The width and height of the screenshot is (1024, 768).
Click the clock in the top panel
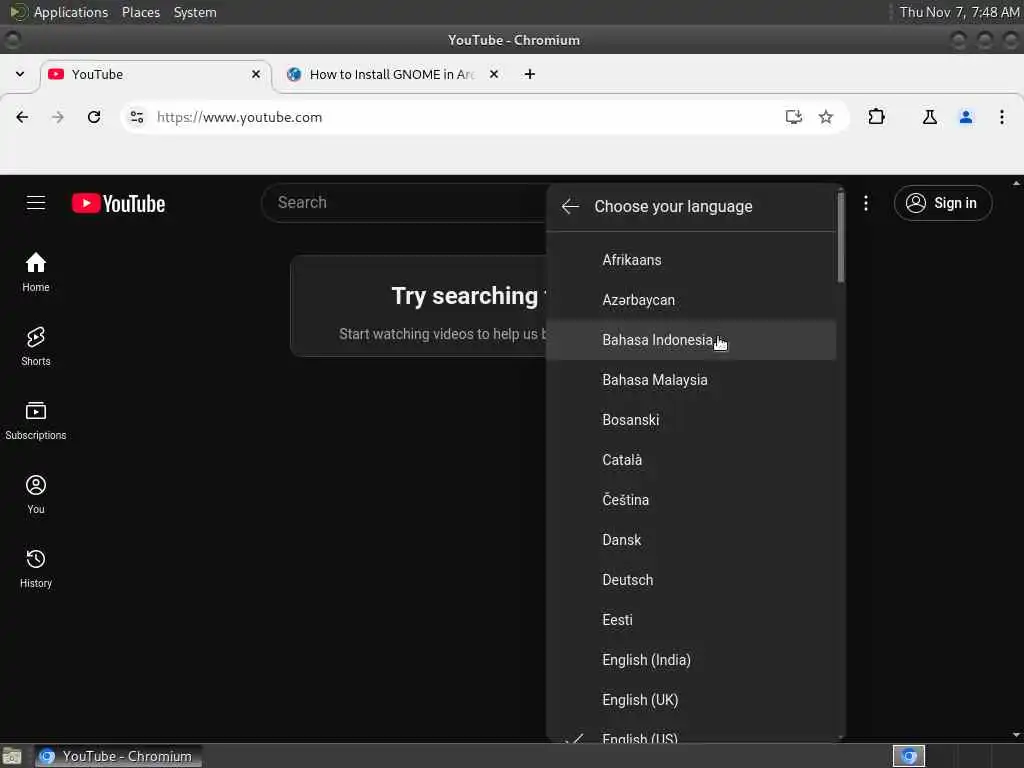point(959,12)
